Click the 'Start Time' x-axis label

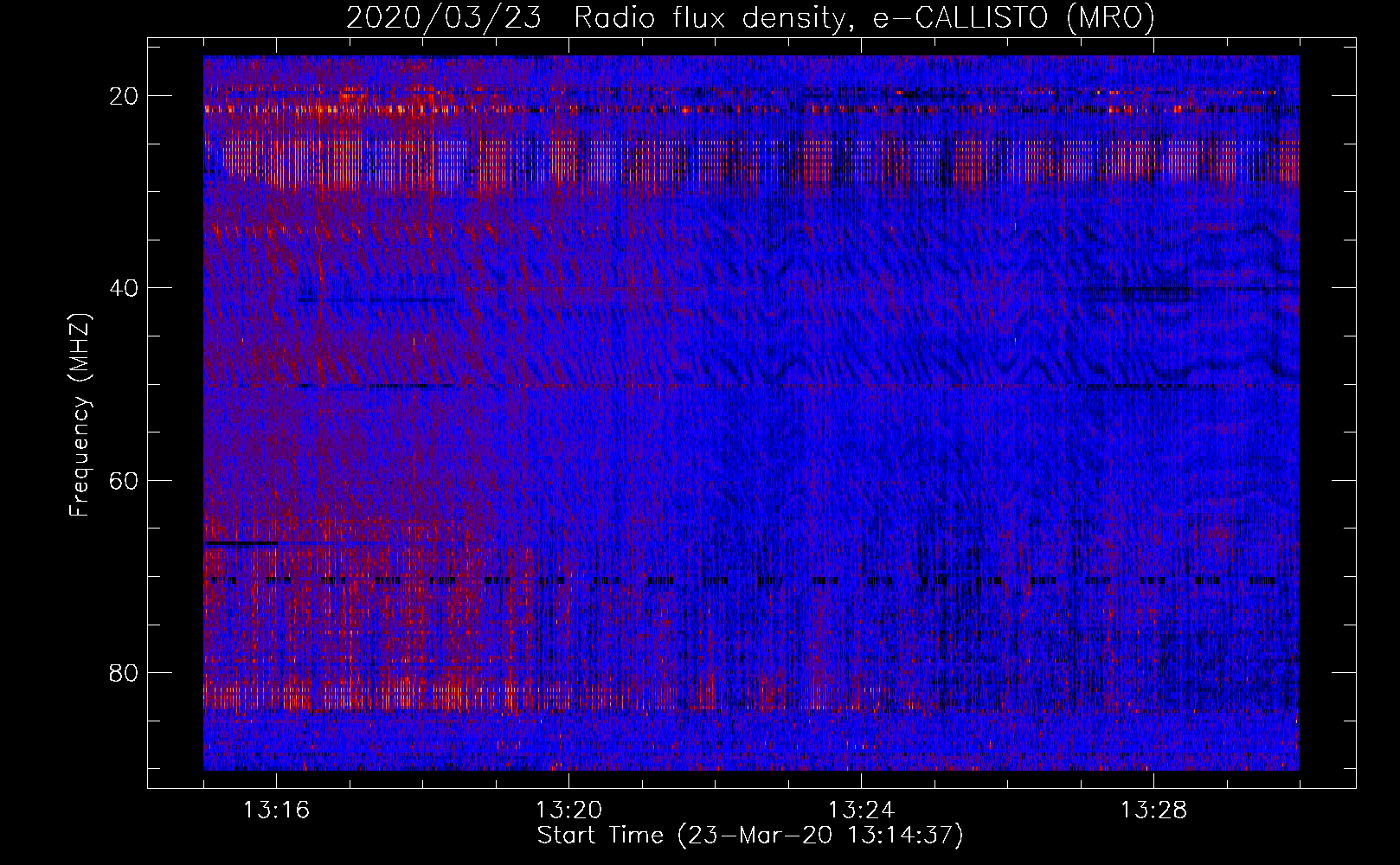tap(749, 836)
